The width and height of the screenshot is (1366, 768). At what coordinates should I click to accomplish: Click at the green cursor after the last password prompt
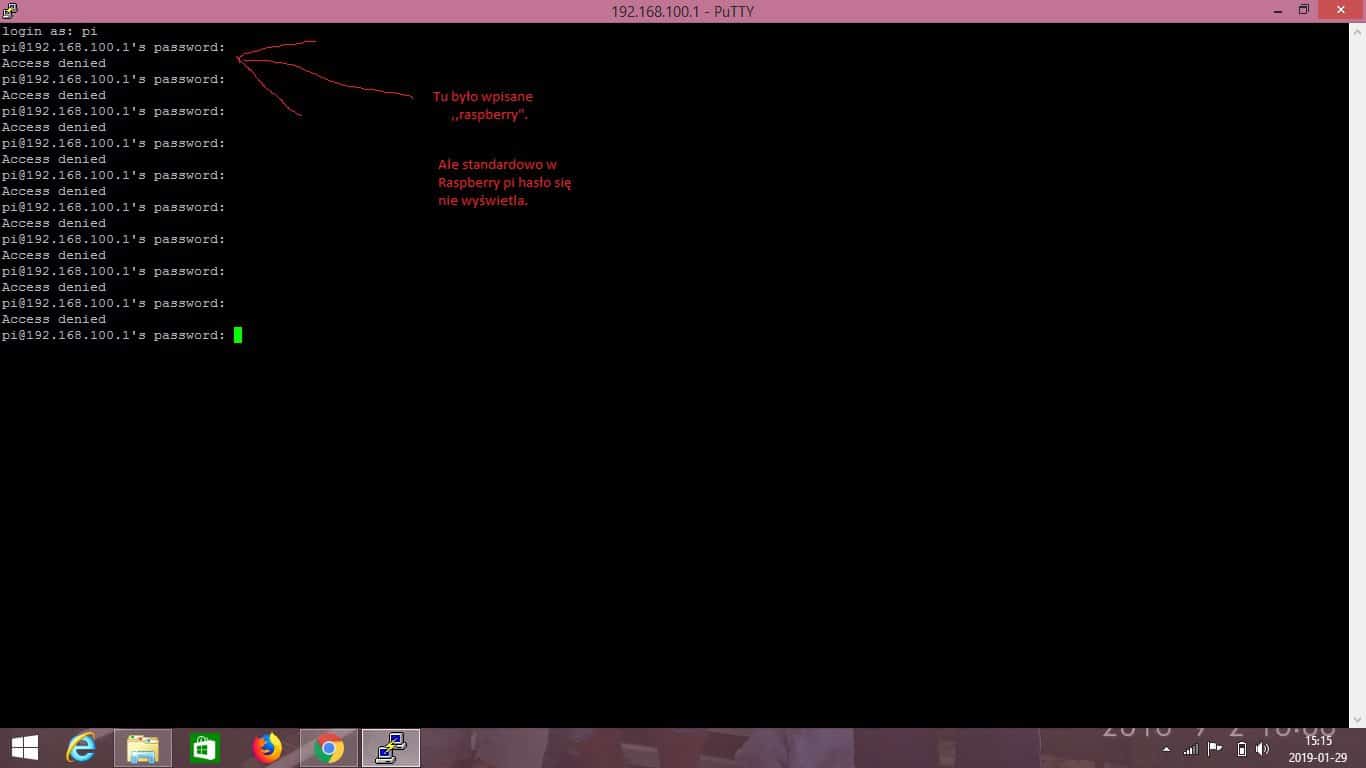pyautogui.click(x=238, y=335)
